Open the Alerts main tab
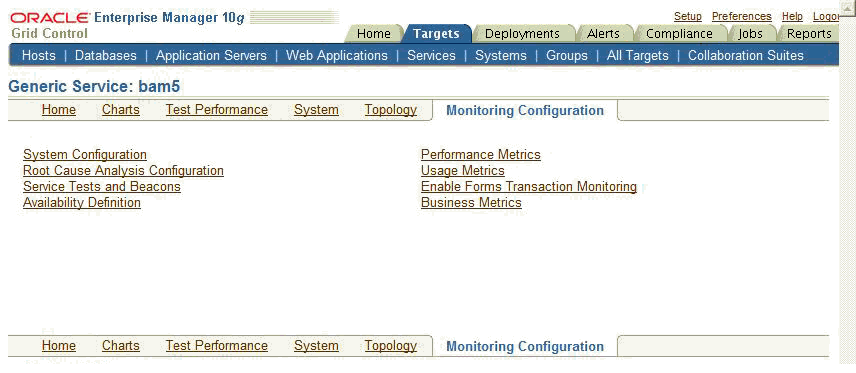This screenshot has width=856, height=373. [x=603, y=34]
